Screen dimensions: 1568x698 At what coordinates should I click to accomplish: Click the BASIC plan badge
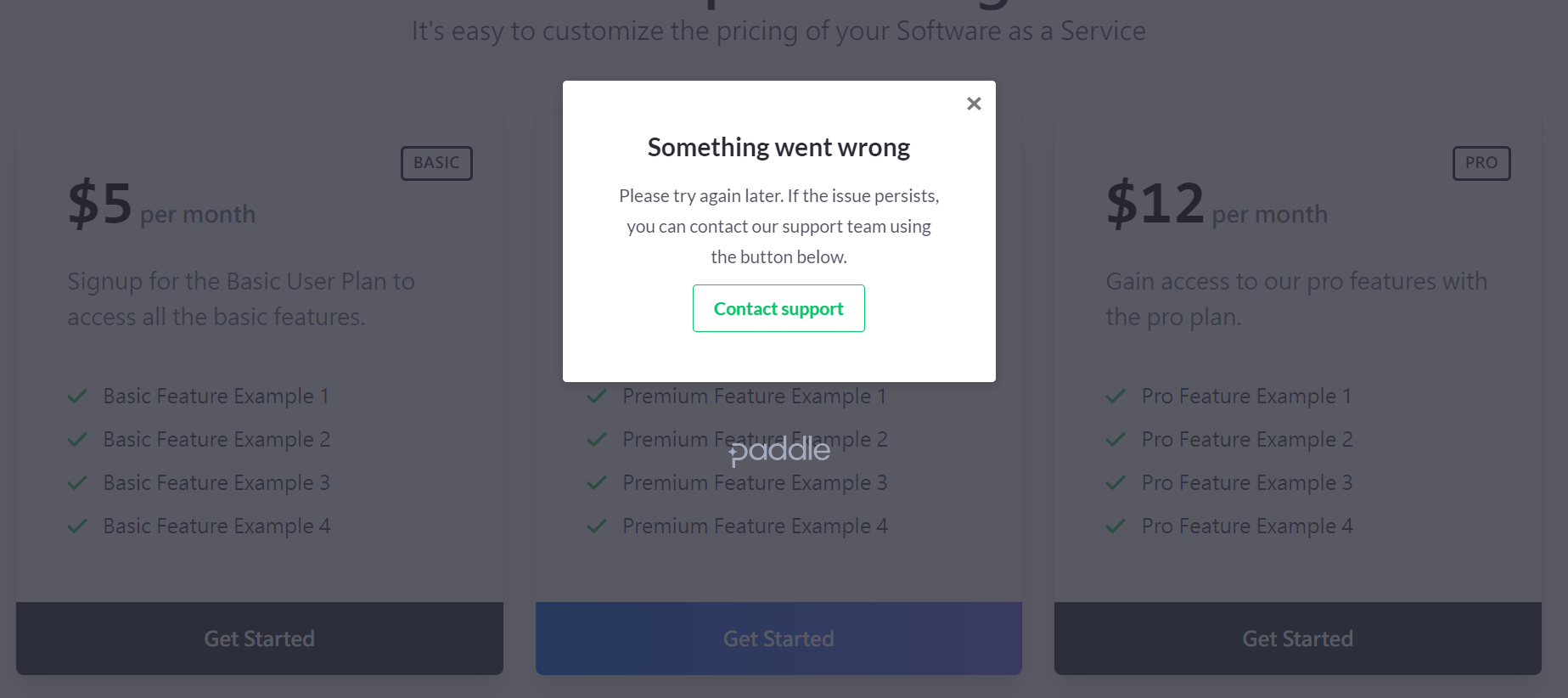point(436,163)
